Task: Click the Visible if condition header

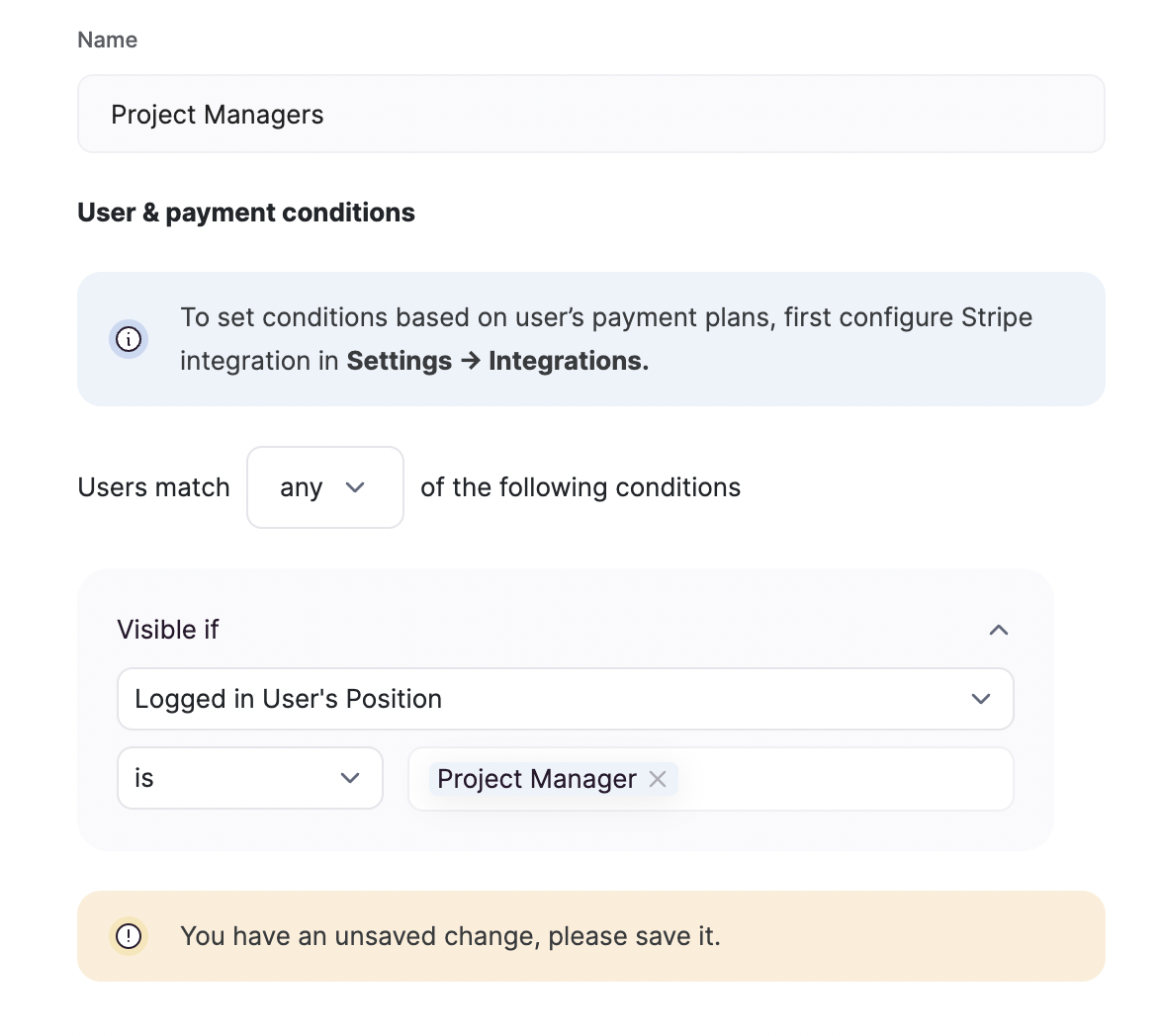Action: click(168, 630)
